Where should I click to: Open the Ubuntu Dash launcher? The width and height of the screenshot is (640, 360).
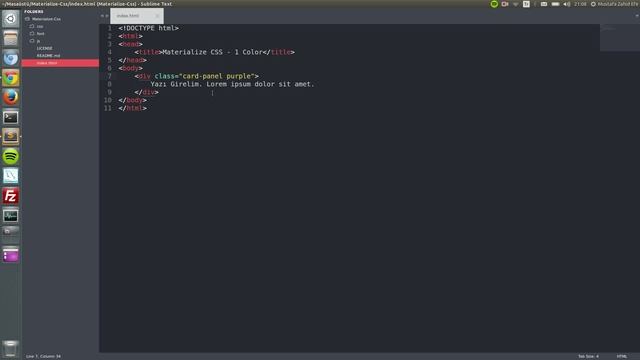point(11,19)
